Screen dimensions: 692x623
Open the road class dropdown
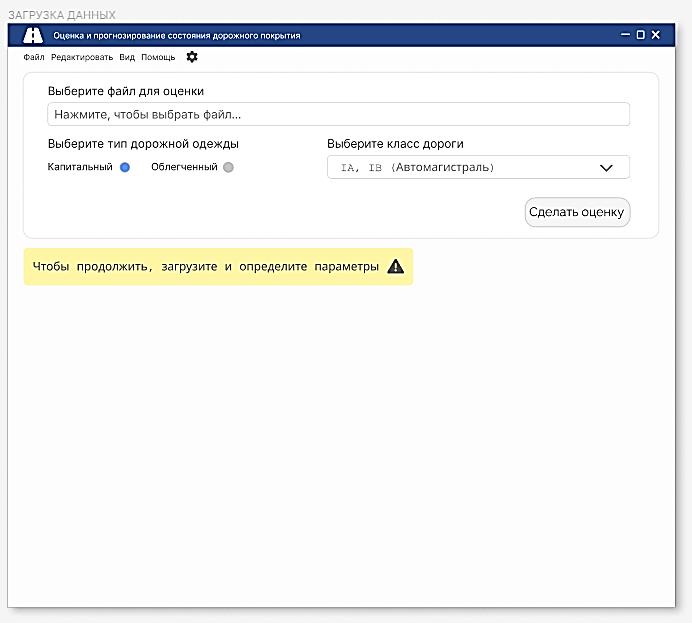(478, 167)
